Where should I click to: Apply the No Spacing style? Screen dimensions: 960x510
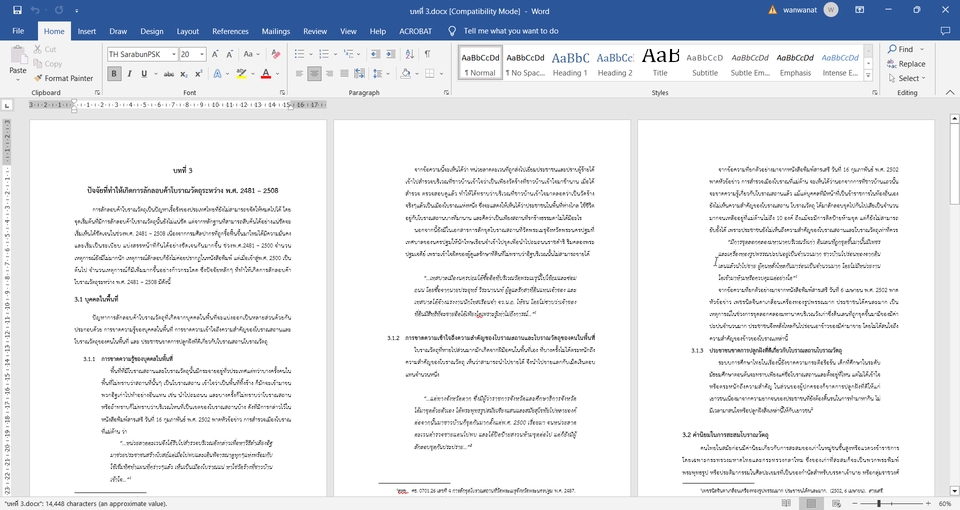click(x=525, y=63)
